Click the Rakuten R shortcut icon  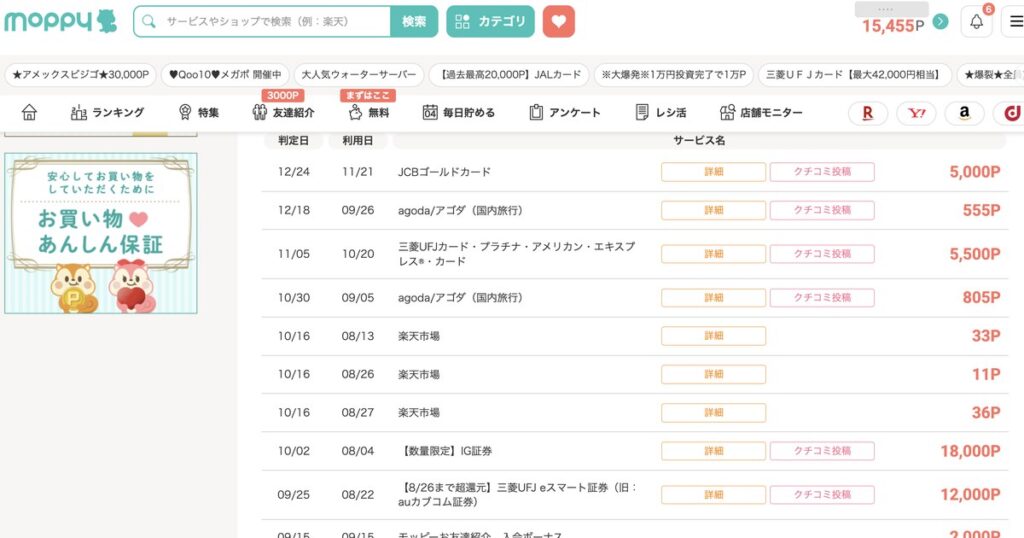867,114
